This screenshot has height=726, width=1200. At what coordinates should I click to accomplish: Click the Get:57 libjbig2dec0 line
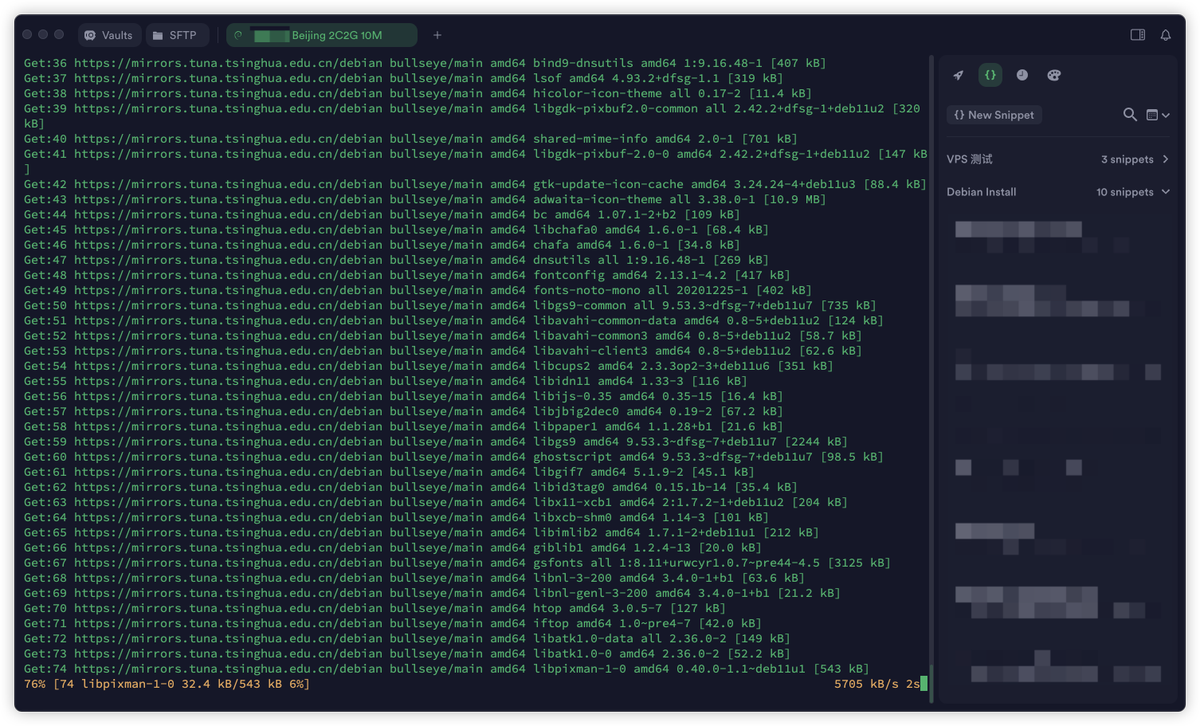(x=404, y=411)
